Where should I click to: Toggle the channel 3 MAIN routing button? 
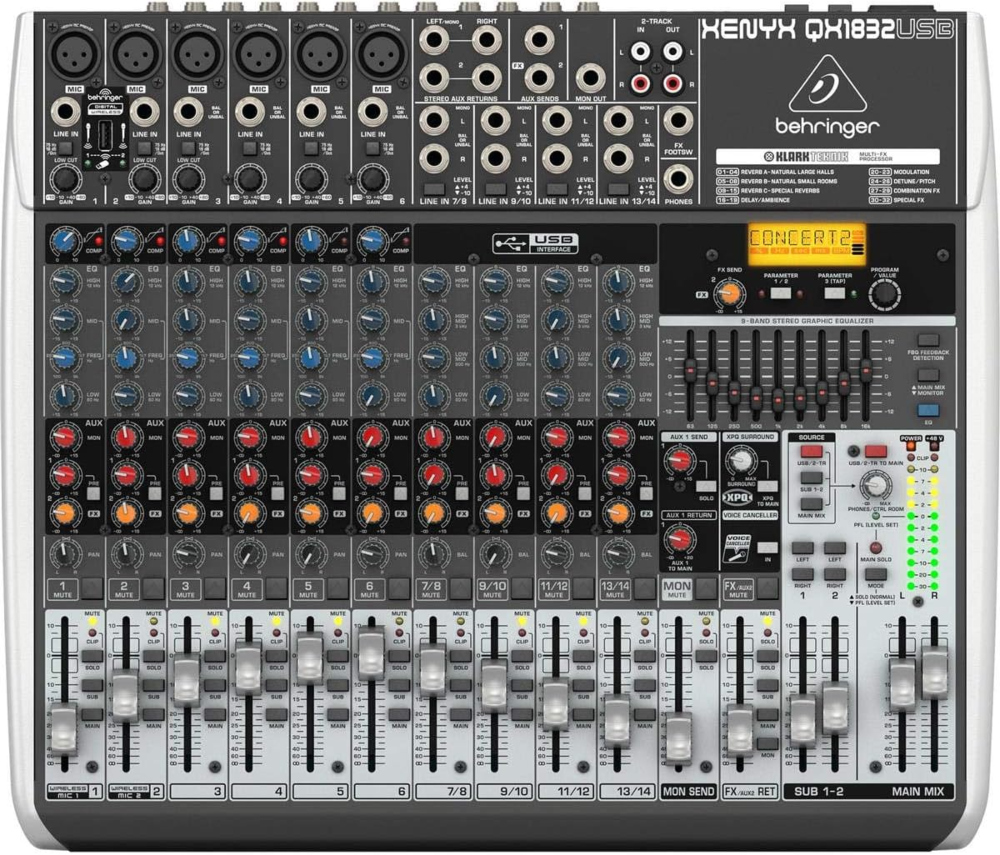(215, 715)
